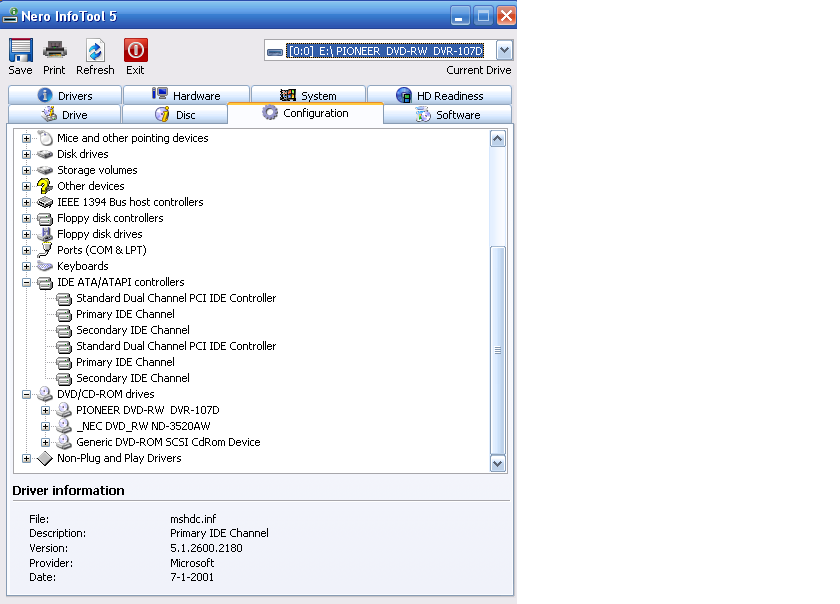Click the yellow question mark Other devices icon
Image resolution: width=840 pixels, height=604 pixels.
pyautogui.click(x=45, y=186)
